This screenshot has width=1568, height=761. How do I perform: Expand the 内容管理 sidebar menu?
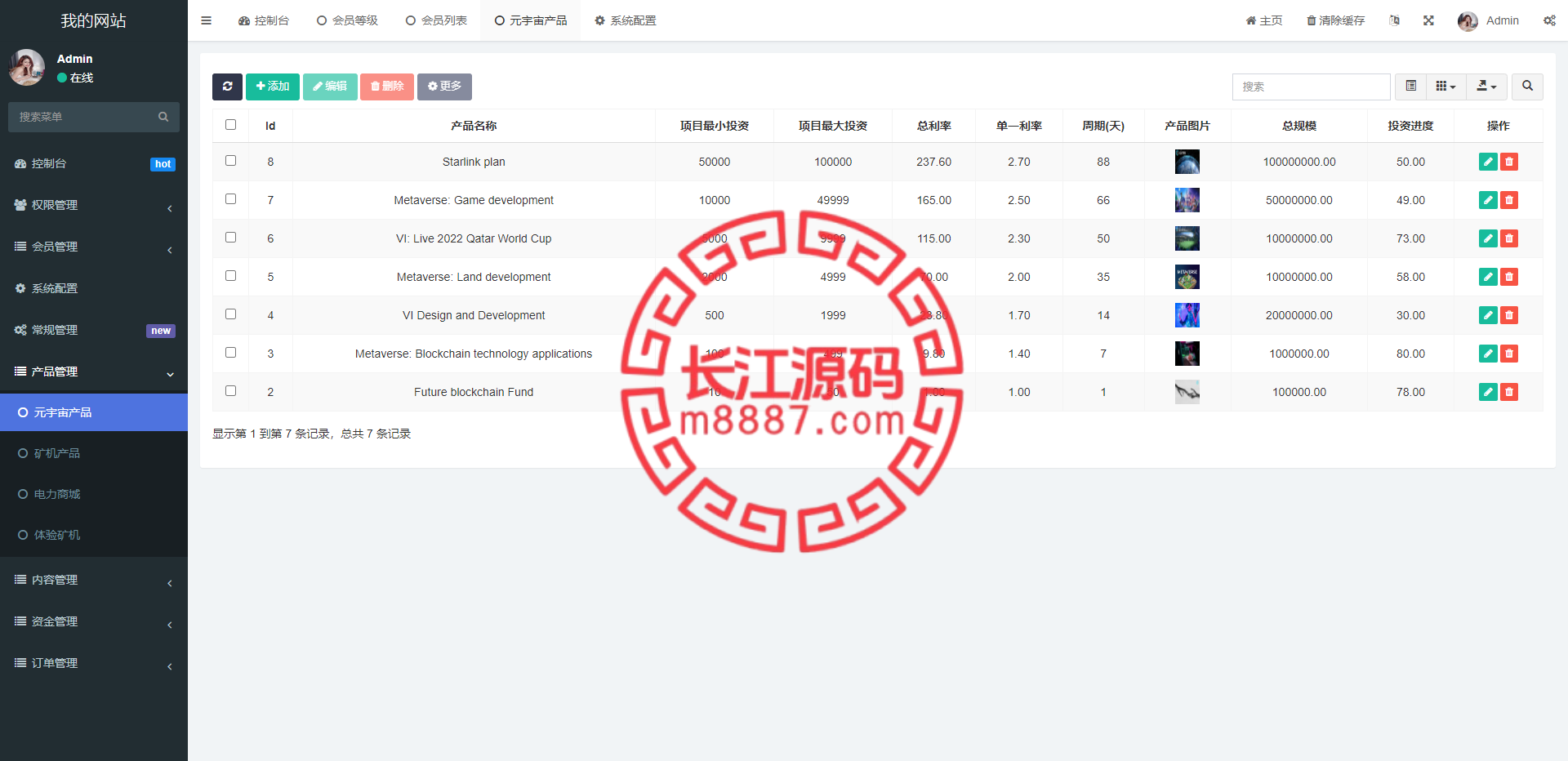94,580
